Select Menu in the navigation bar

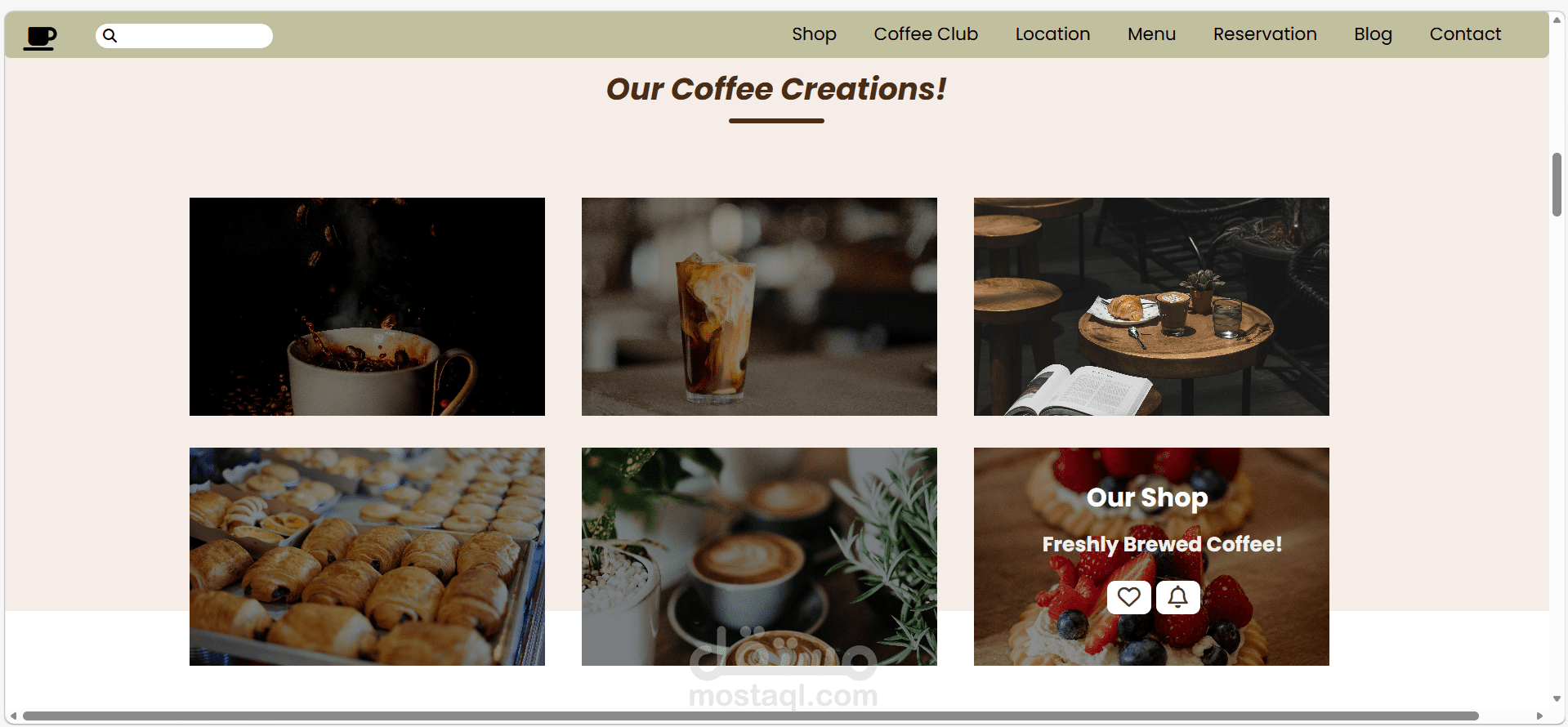tap(1151, 34)
